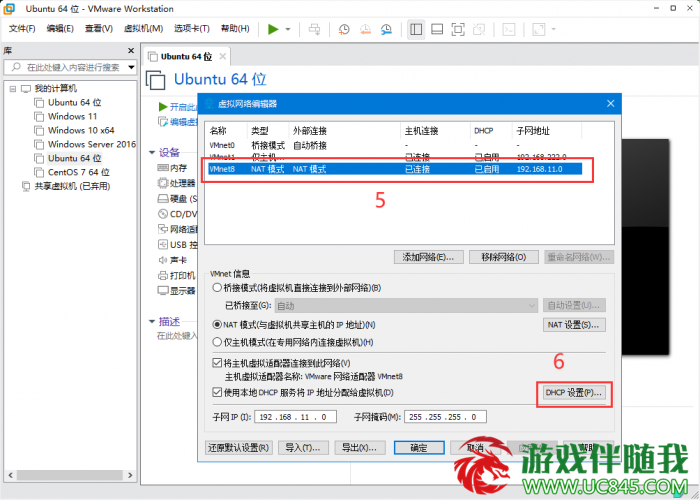
Task: Click the 导出(X)... button
Action: coord(360,447)
